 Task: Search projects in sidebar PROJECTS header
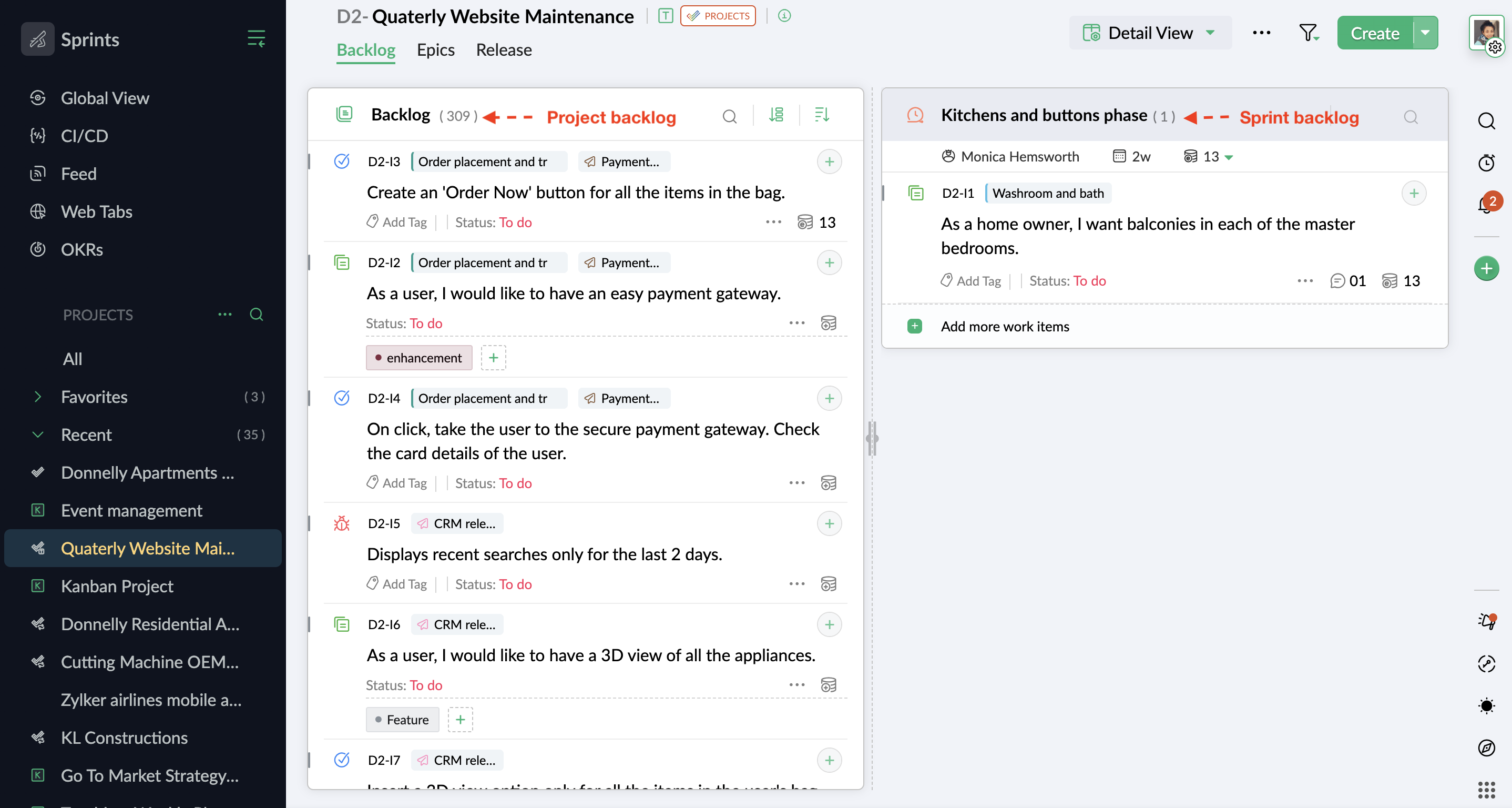(x=257, y=314)
